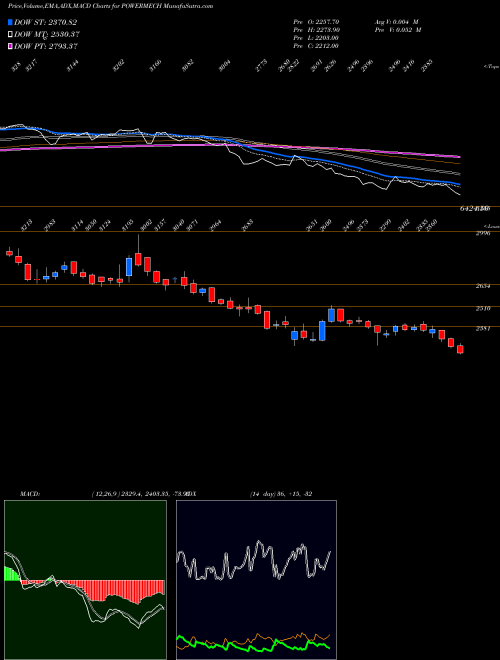
Task: Click the 2775 top value label
Action: (261, 66)
